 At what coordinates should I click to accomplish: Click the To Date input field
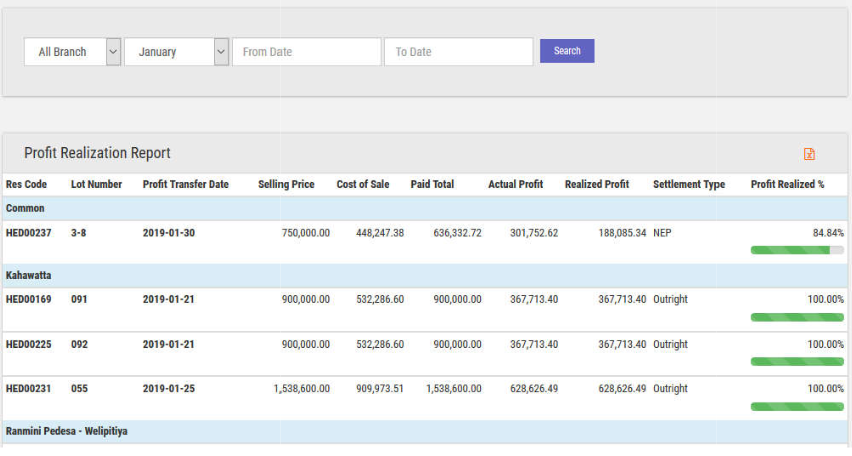pyautogui.click(x=458, y=52)
